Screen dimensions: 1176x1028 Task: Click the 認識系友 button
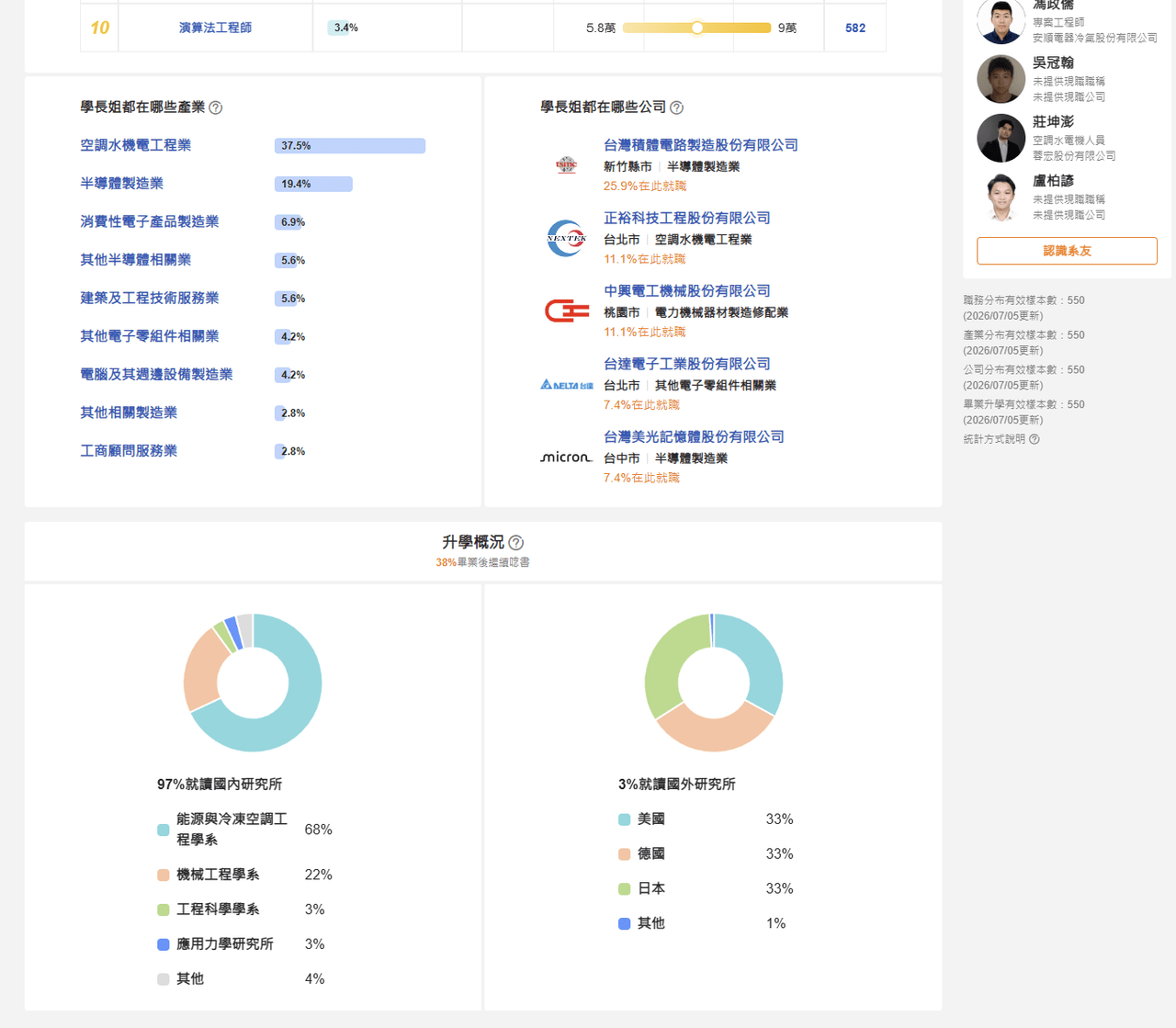tap(1067, 251)
